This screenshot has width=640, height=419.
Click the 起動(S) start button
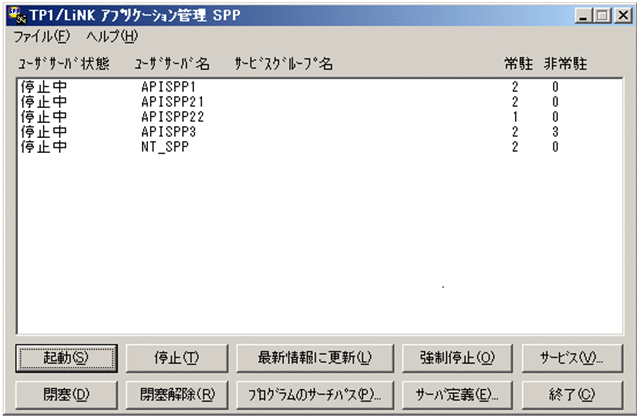[67, 358]
